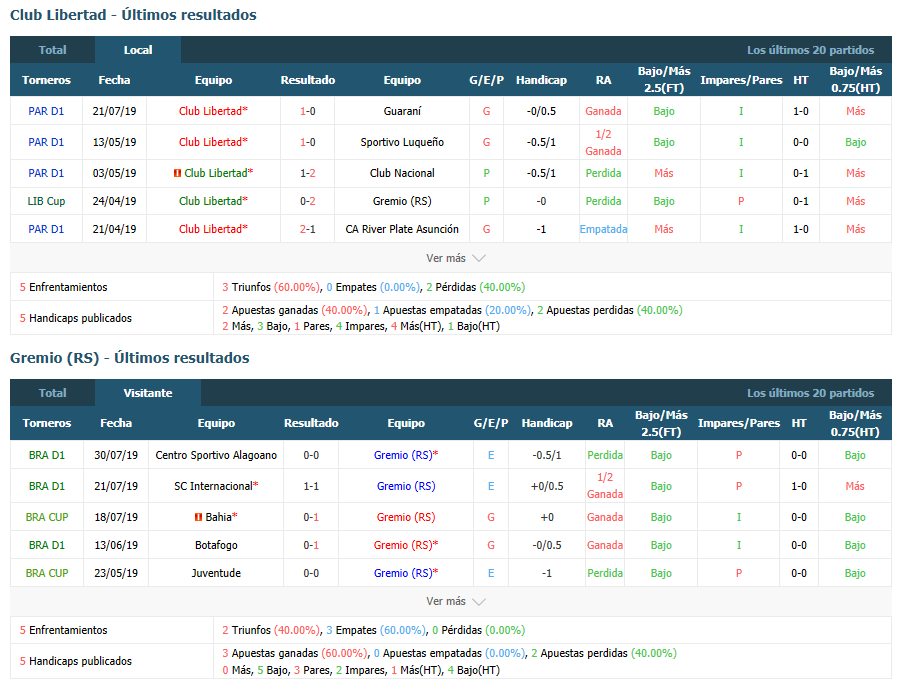
Task: Click Handicap column header in Libertad table
Action: tap(541, 80)
